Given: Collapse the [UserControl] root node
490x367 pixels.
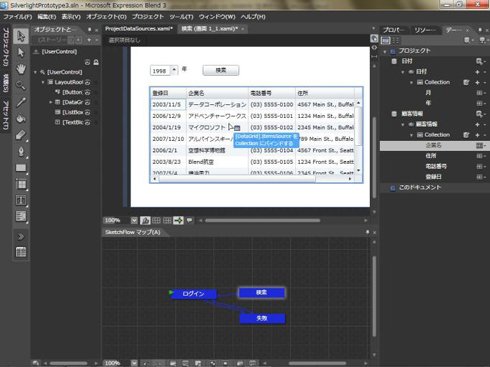Looking at the screenshot, I should pyautogui.click(x=35, y=72).
